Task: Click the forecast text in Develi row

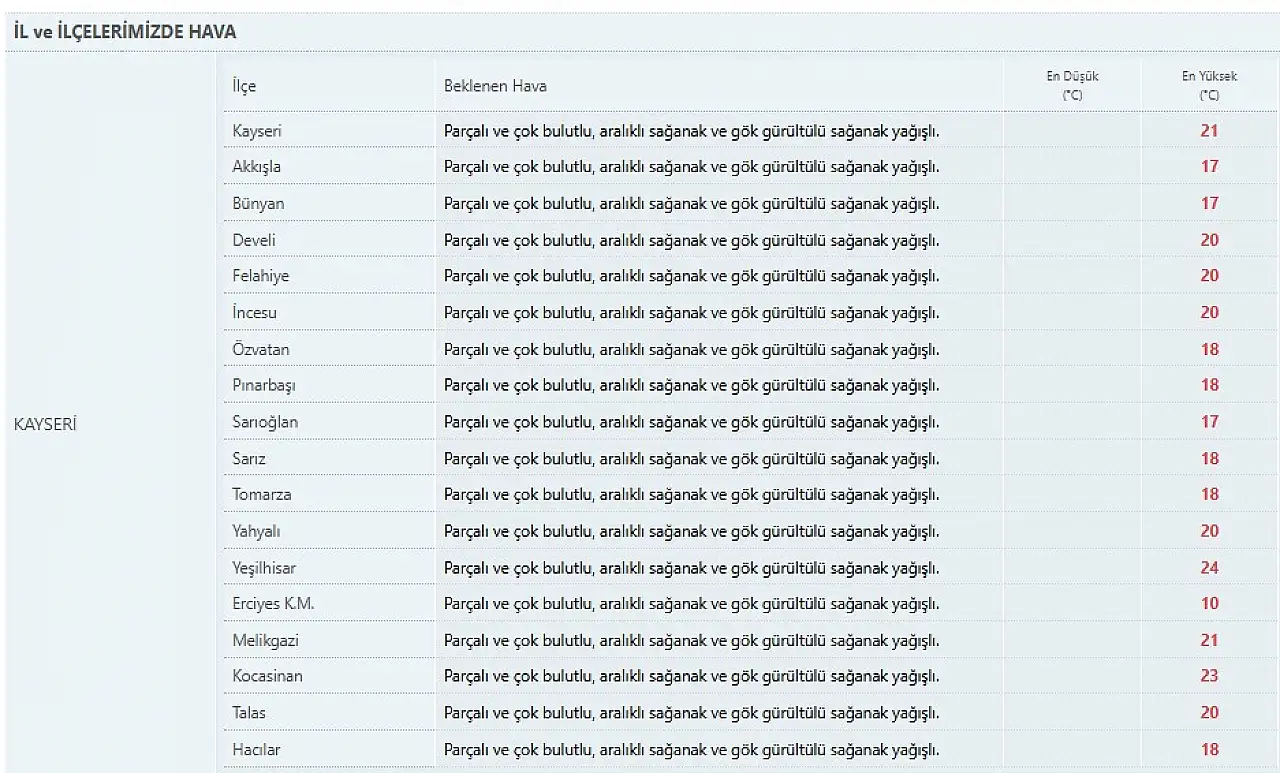Action: 692,240
